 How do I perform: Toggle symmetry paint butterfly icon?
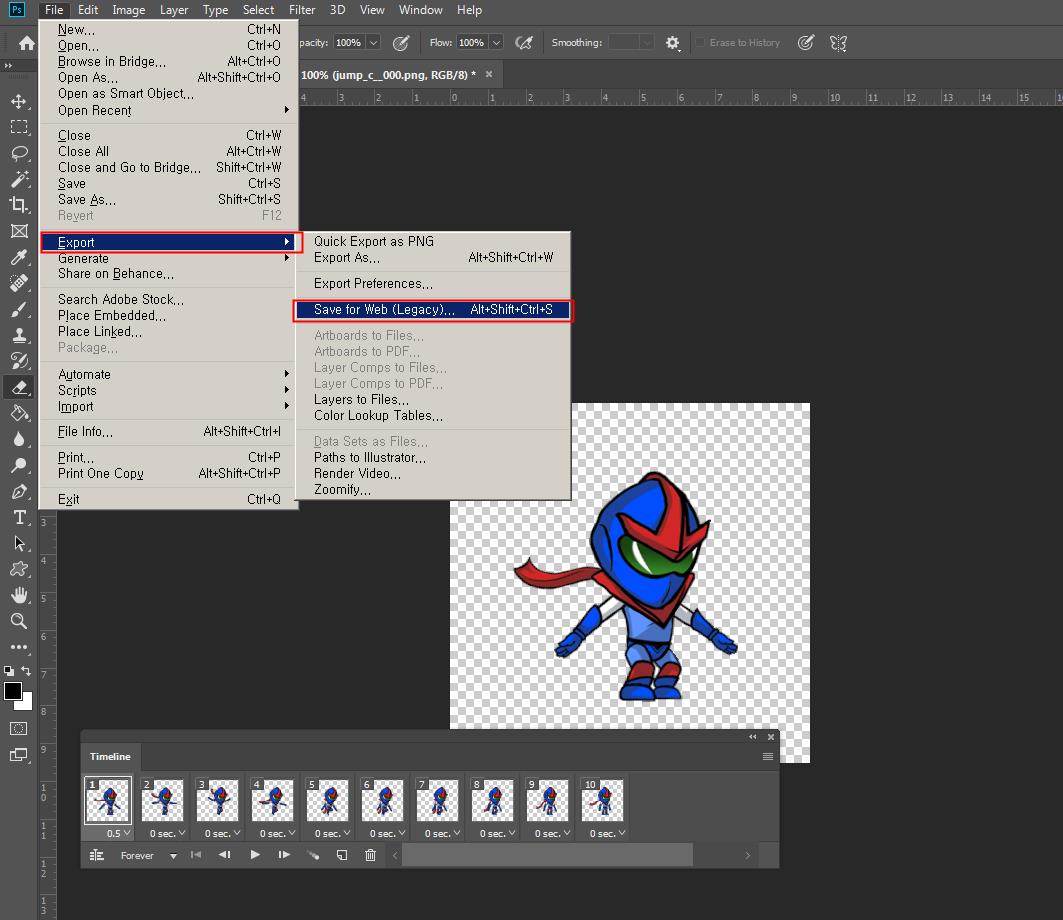pos(838,43)
